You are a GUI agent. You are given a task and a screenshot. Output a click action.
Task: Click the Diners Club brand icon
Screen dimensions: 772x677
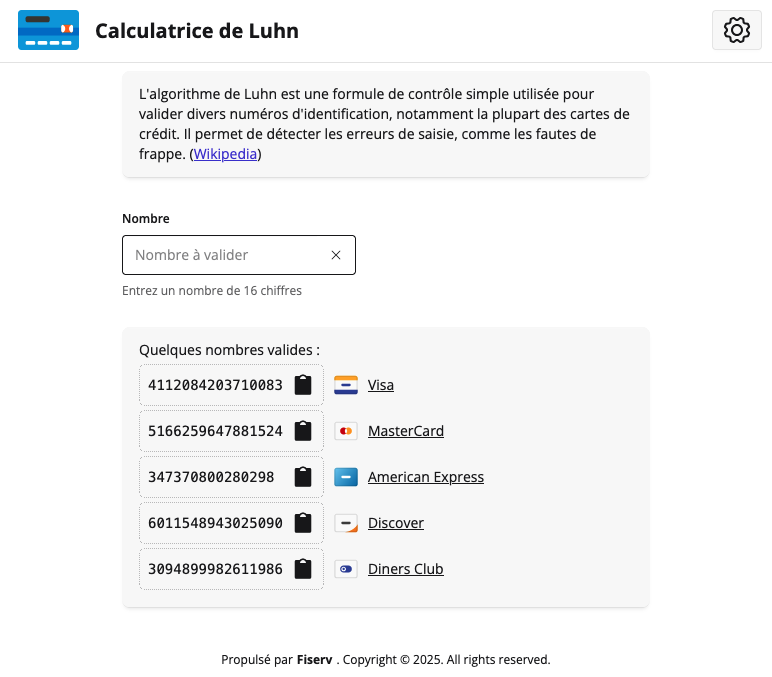pyautogui.click(x=346, y=569)
